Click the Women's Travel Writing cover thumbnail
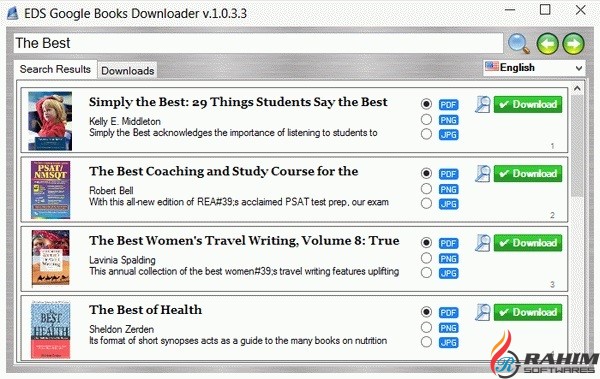 [51, 258]
